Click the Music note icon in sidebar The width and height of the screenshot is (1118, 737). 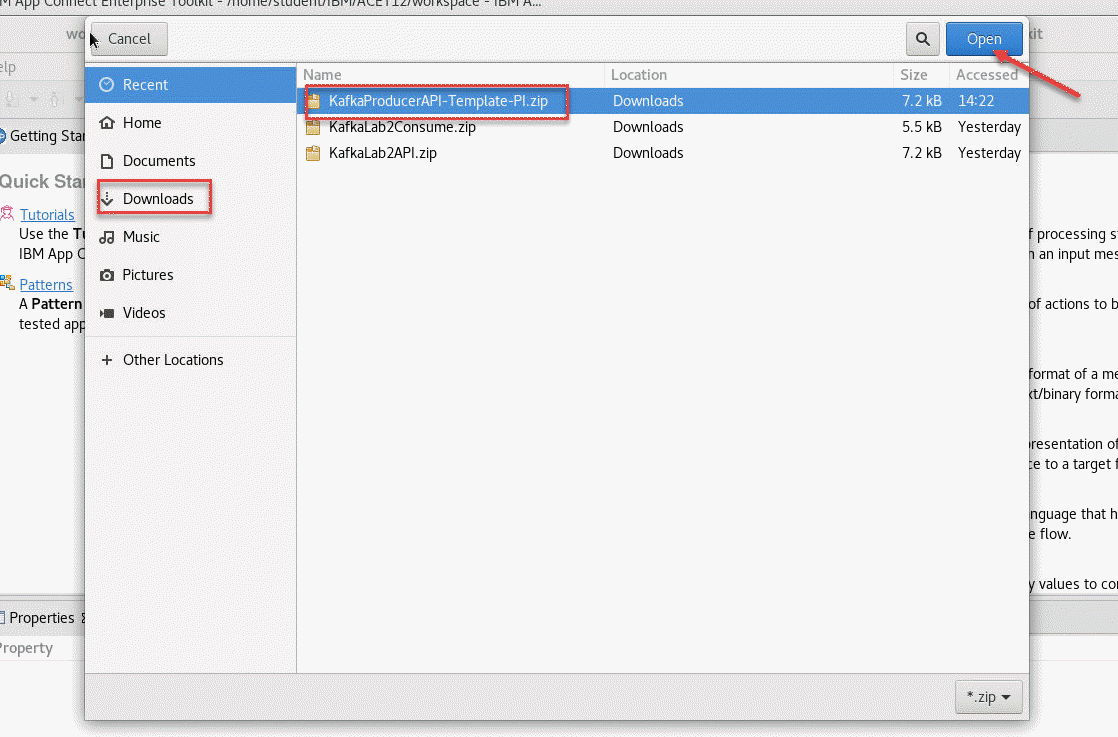pyautogui.click(x=107, y=237)
